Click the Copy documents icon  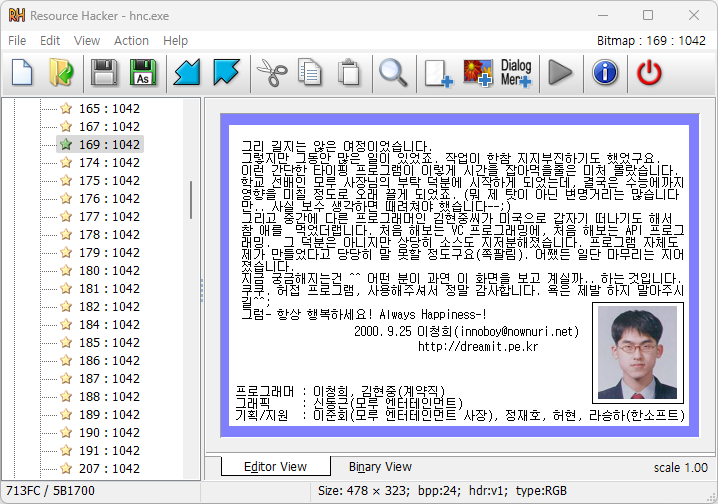(310, 72)
